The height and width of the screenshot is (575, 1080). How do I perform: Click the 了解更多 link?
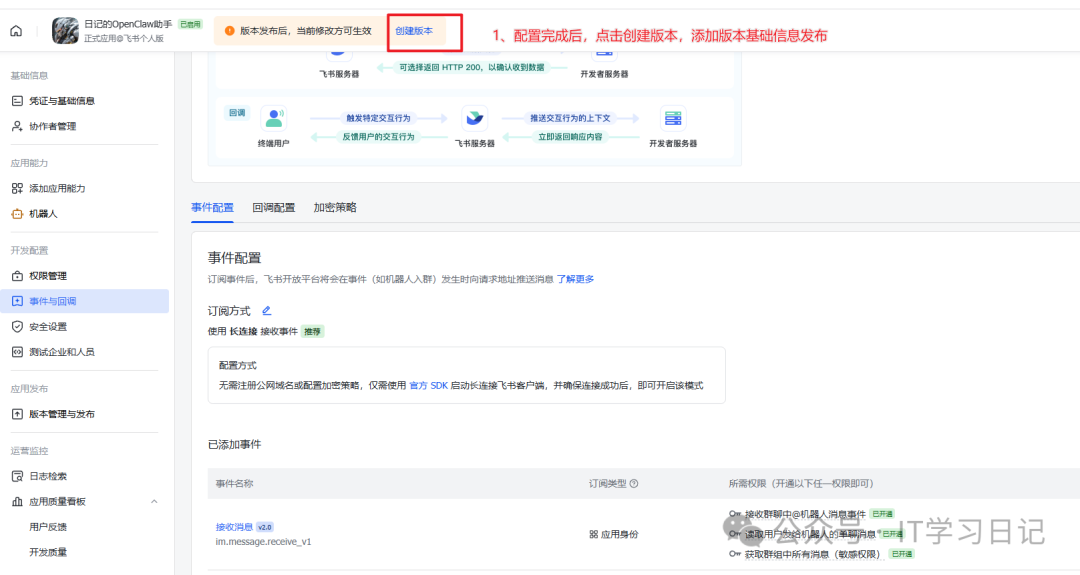click(x=575, y=279)
